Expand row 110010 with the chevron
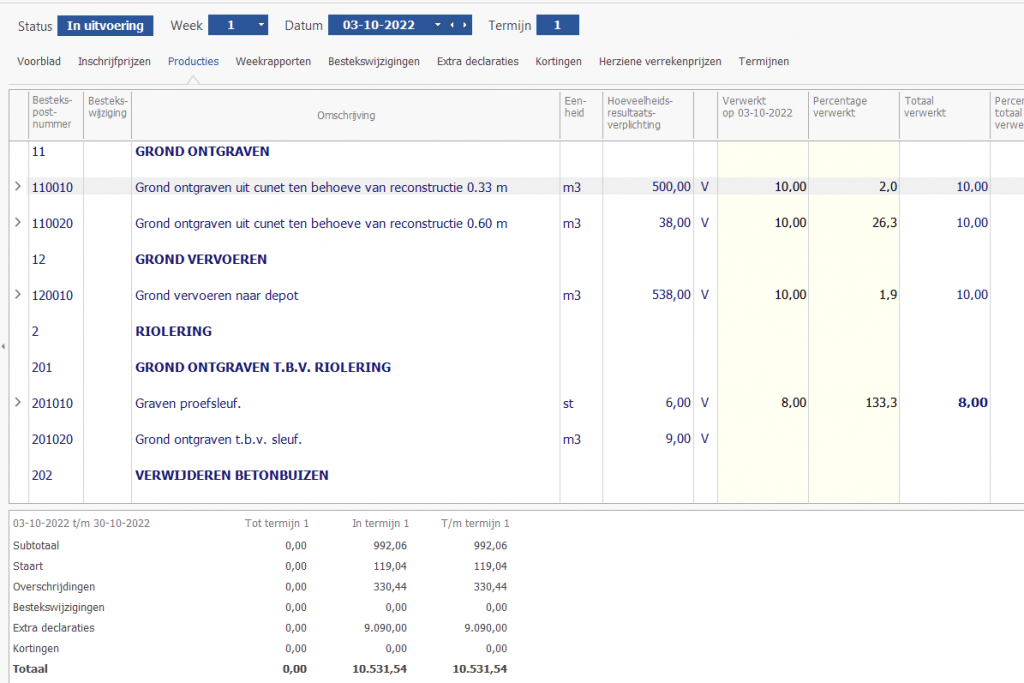The image size is (1024, 683). tap(17, 187)
